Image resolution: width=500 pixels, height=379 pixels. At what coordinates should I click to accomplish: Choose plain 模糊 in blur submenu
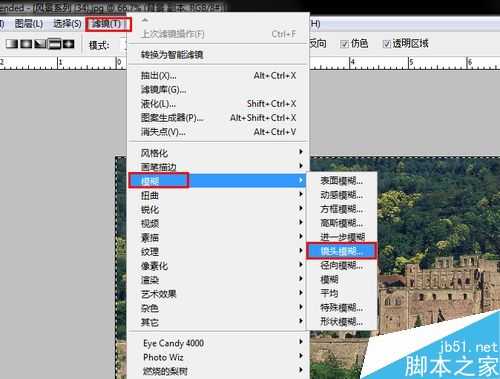(342, 279)
